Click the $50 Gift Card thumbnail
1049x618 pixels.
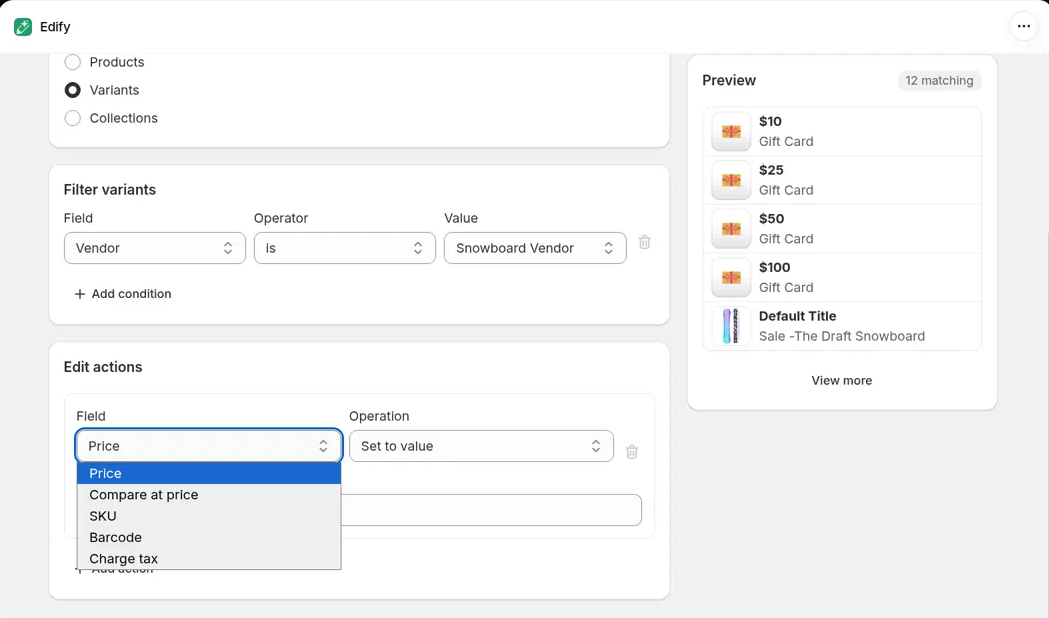click(x=731, y=229)
